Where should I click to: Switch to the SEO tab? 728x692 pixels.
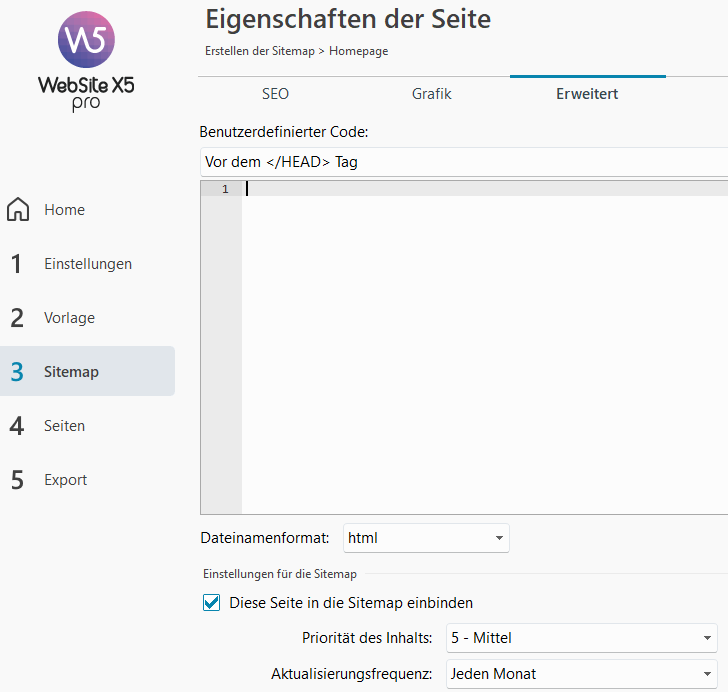tap(275, 94)
